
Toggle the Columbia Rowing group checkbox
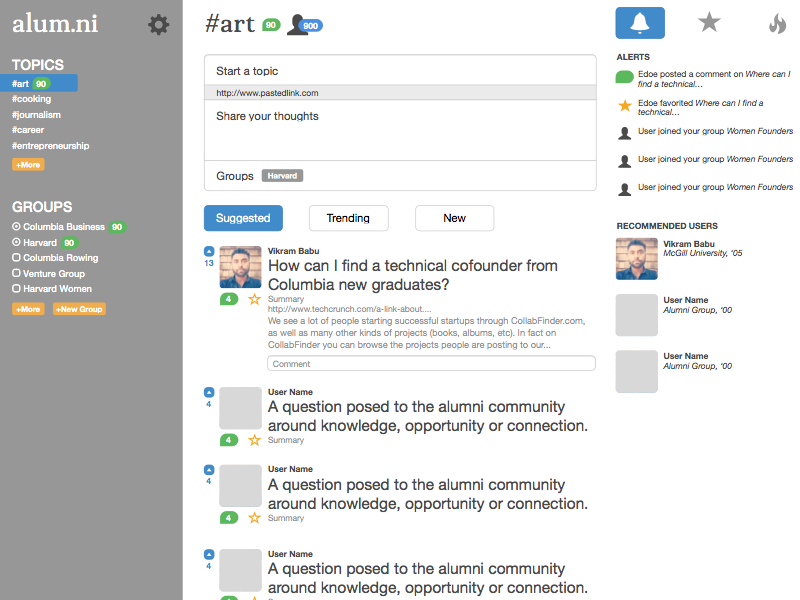pos(16,258)
